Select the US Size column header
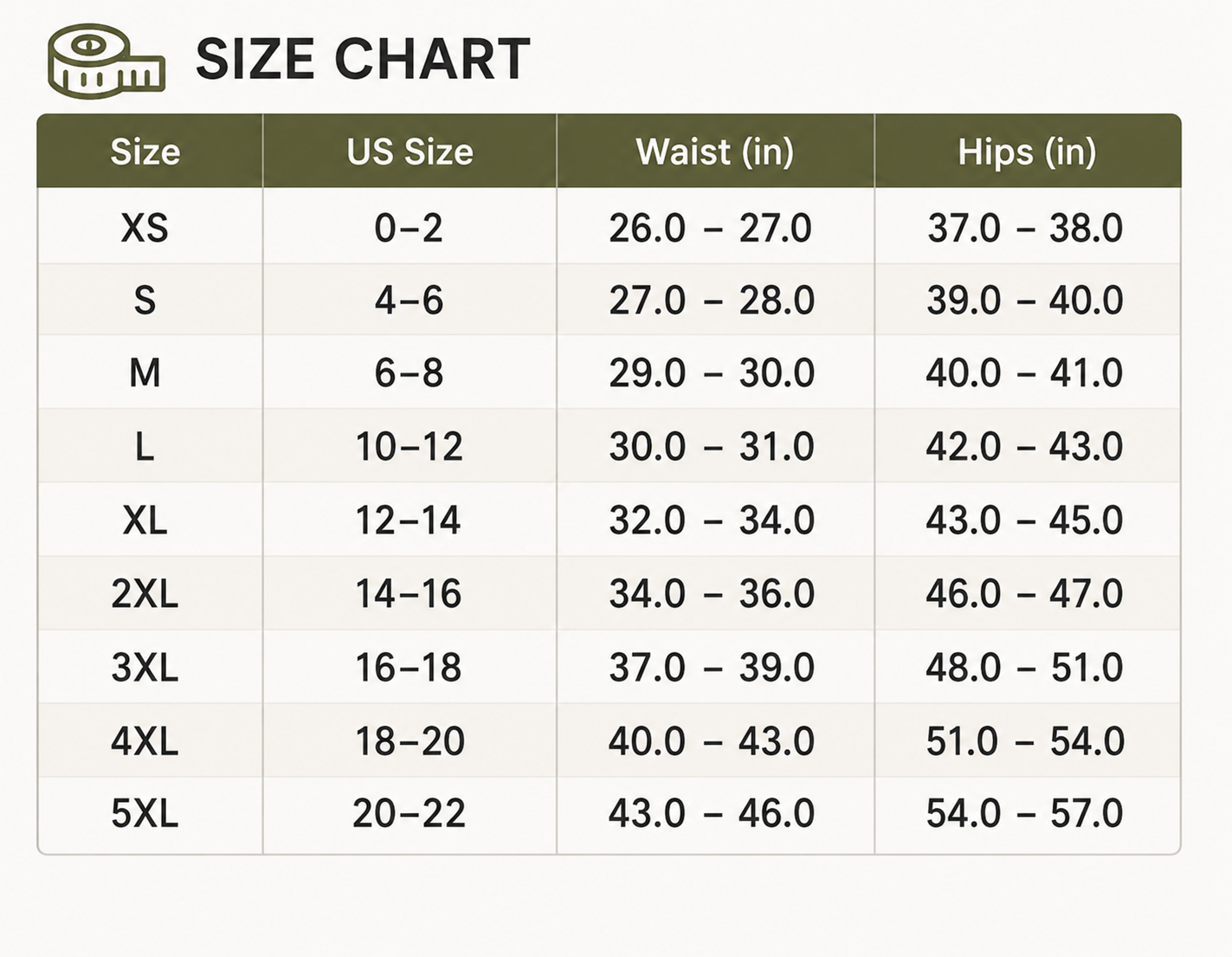1232x957 pixels. click(x=410, y=152)
